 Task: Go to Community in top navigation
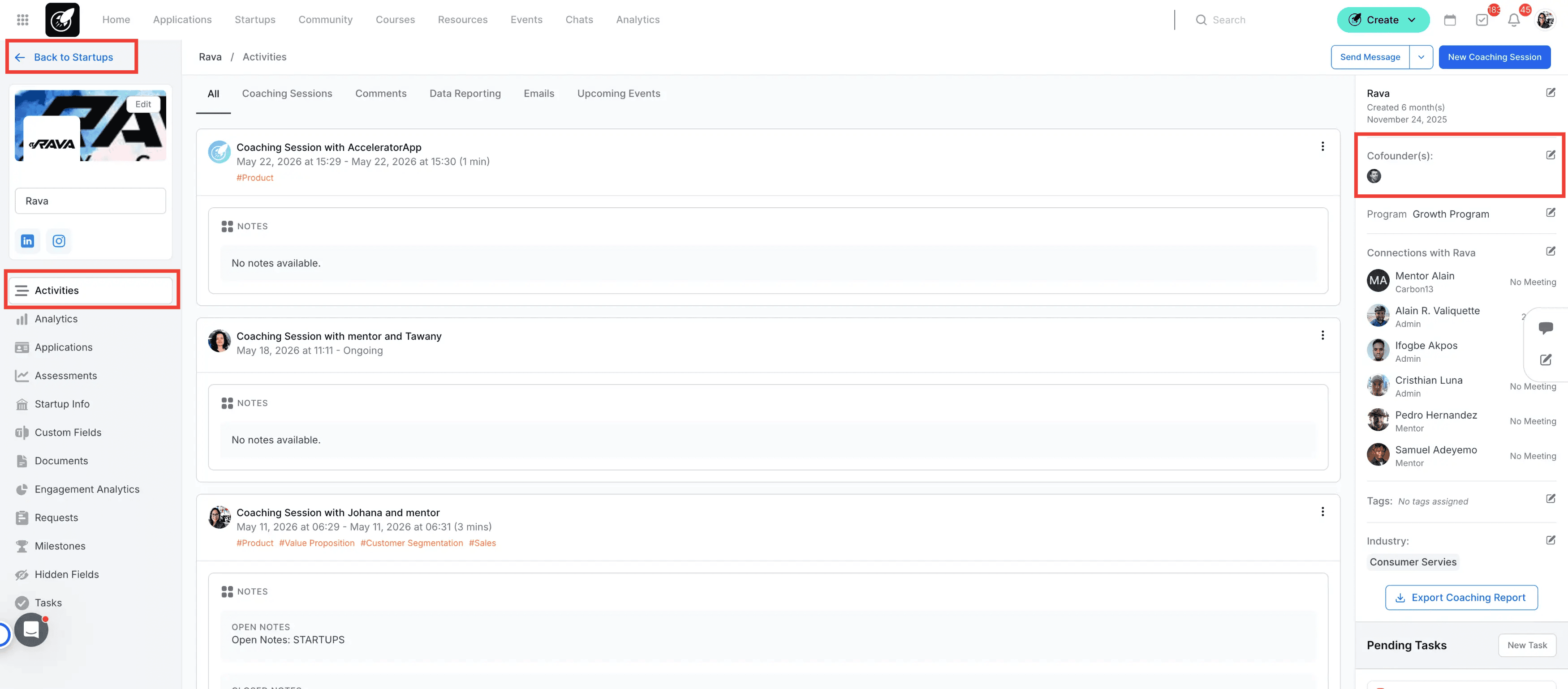(x=325, y=19)
